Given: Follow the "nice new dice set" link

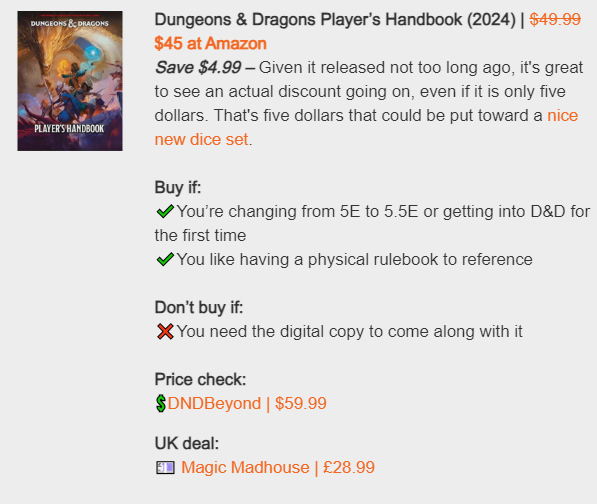Looking at the screenshot, I should coord(366,127).
